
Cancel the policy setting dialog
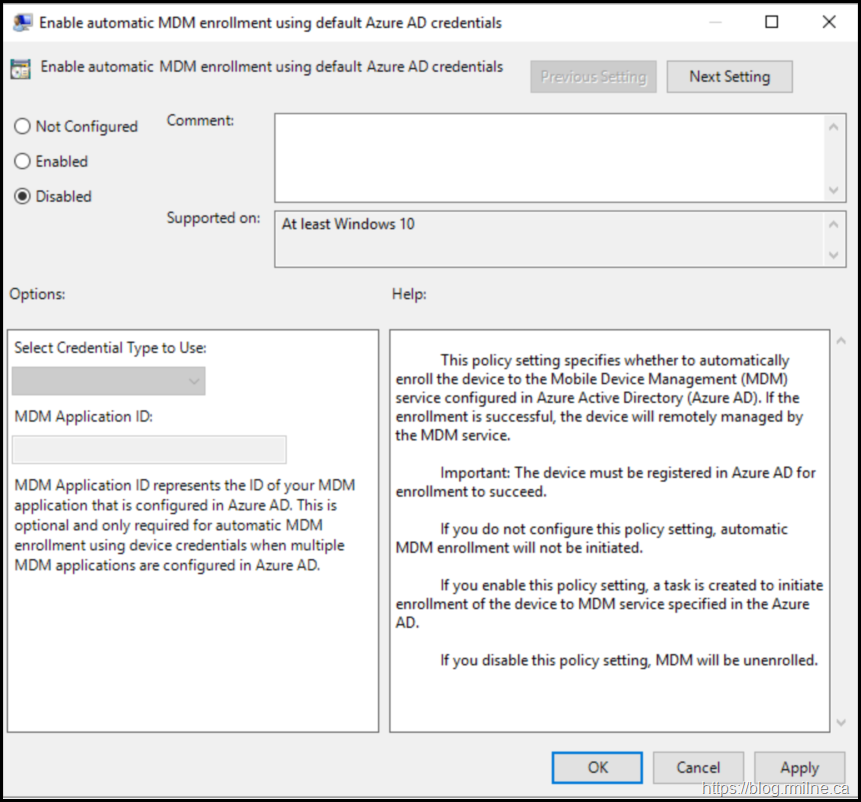click(698, 768)
